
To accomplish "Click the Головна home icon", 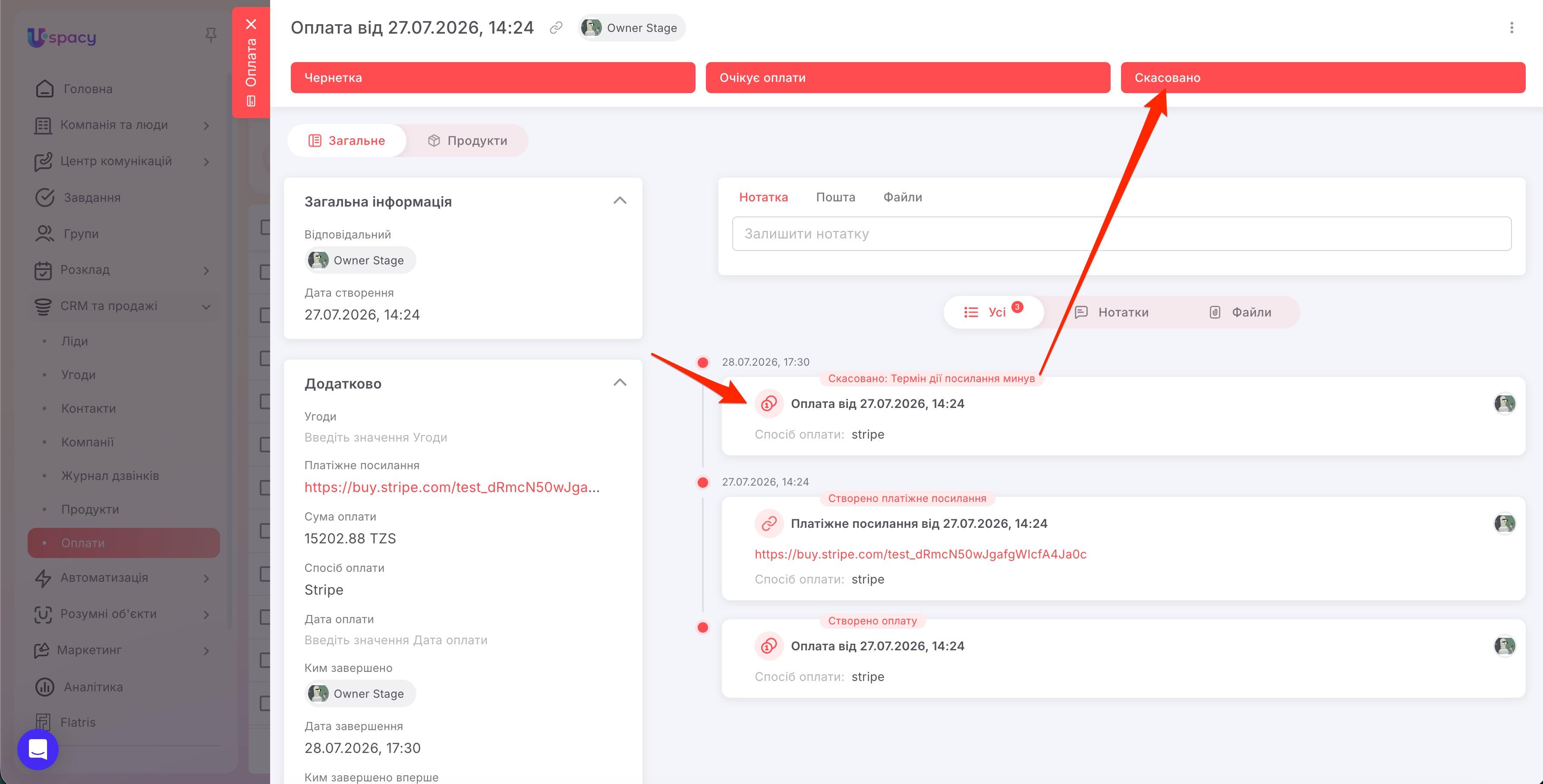I will (44, 88).
